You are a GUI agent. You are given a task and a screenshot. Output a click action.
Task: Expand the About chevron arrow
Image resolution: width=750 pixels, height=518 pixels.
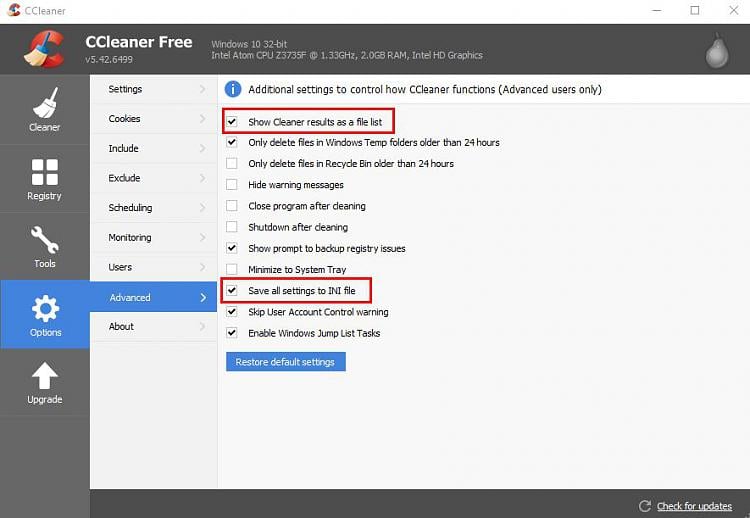[203, 326]
